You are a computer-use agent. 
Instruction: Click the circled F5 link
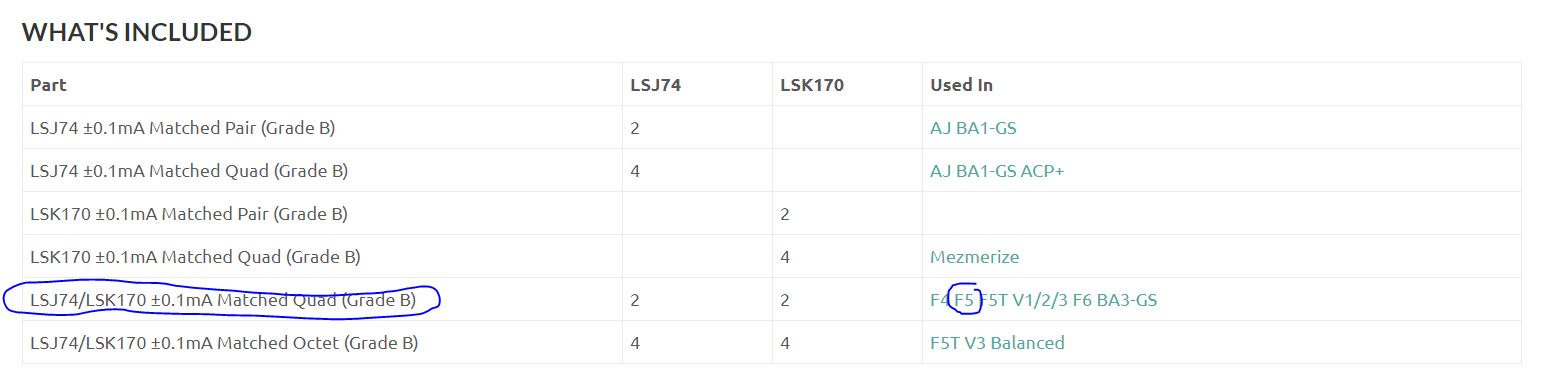[x=964, y=300]
